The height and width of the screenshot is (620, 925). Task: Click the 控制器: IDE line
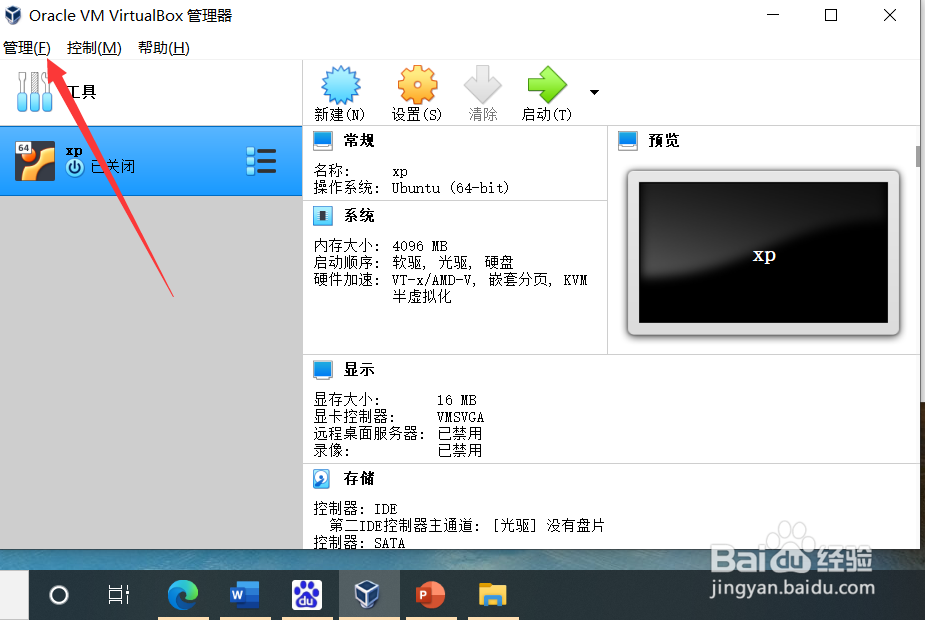coord(355,509)
